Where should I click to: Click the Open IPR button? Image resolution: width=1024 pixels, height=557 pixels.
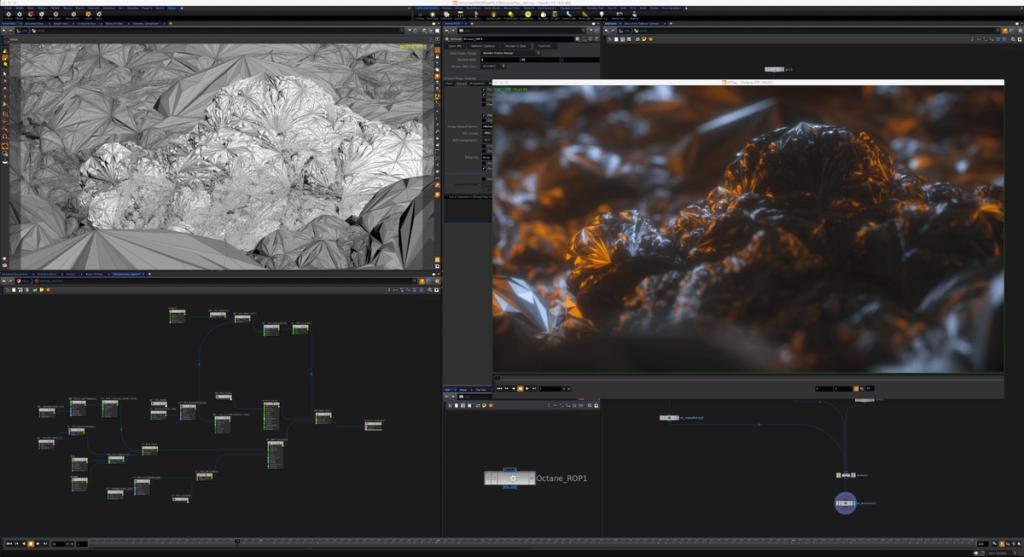[455, 46]
